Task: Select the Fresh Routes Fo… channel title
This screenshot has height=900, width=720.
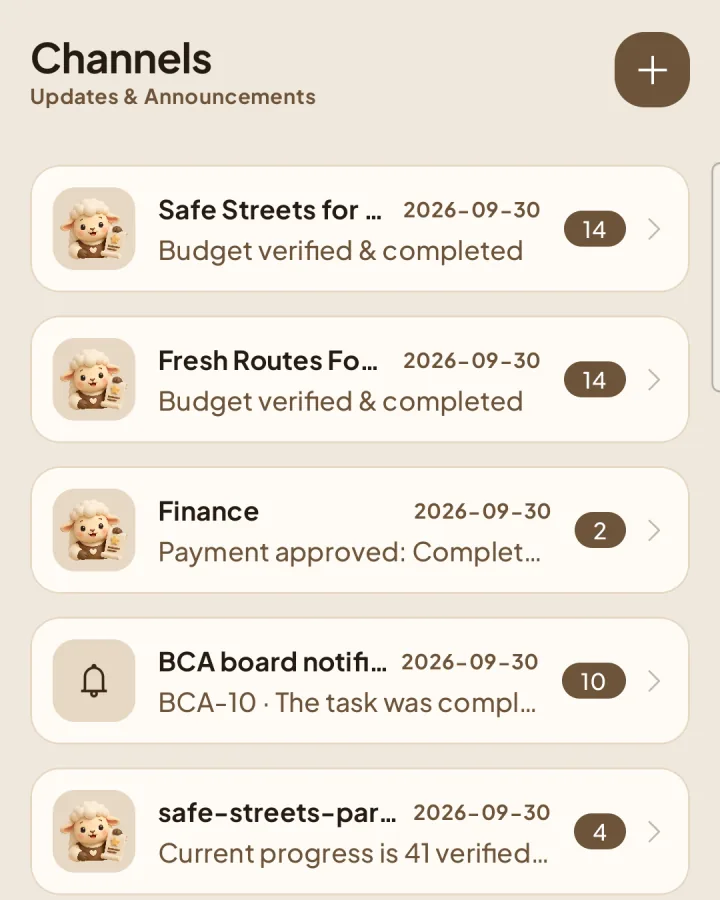Action: point(268,361)
